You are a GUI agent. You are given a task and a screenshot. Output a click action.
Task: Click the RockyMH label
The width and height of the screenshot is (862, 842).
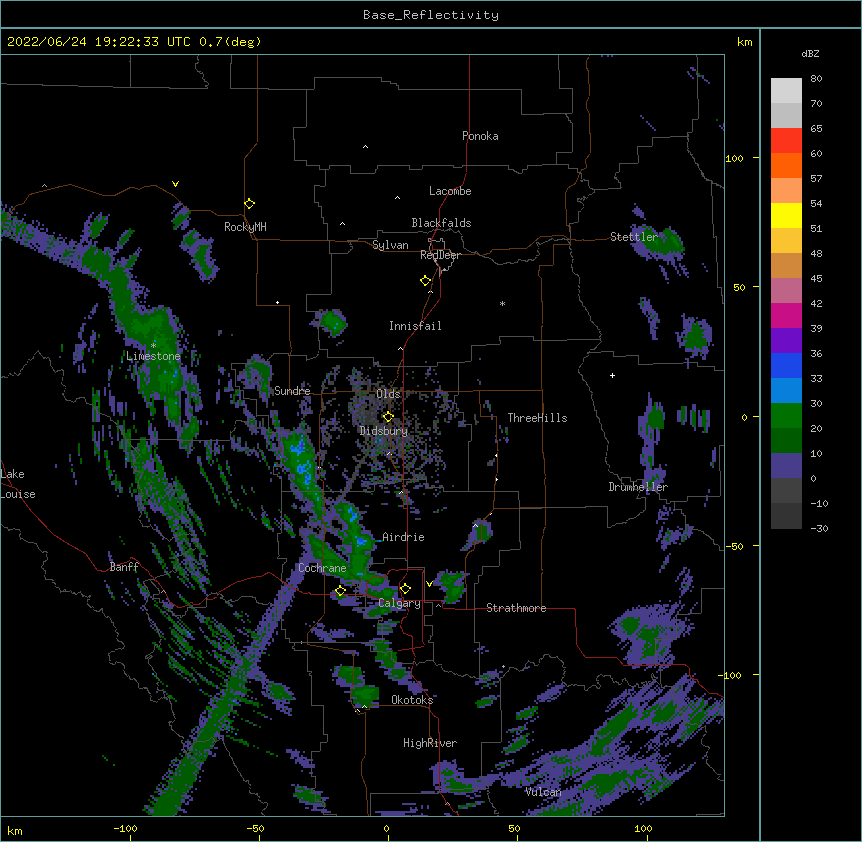[x=245, y=227]
